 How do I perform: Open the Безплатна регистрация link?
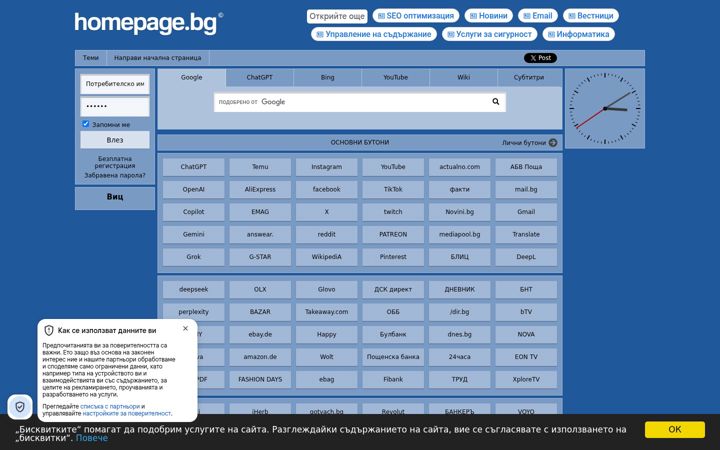click(x=115, y=162)
